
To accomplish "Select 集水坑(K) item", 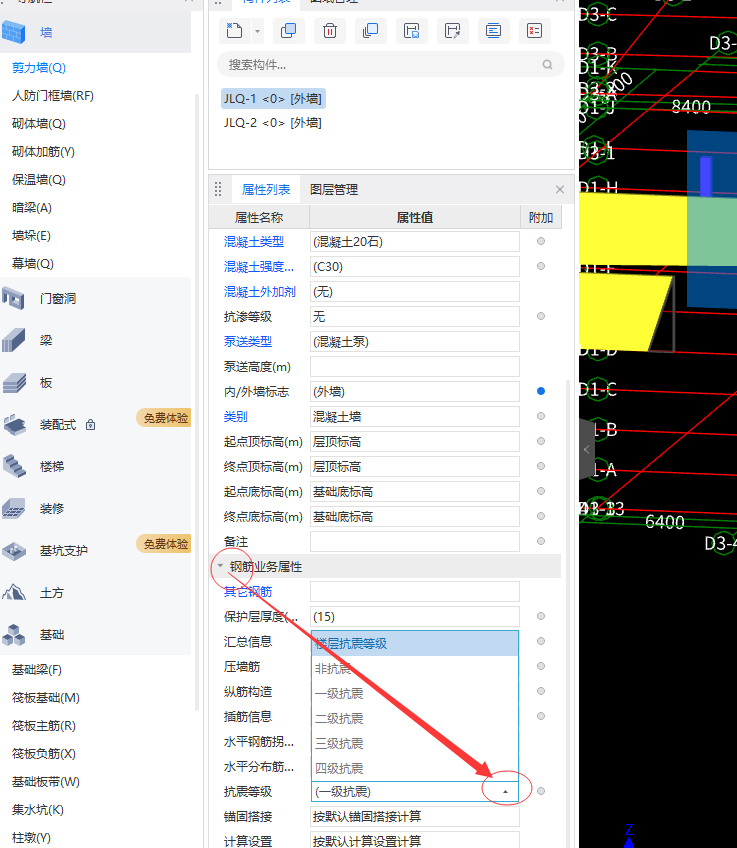I will (x=38, y=810).
